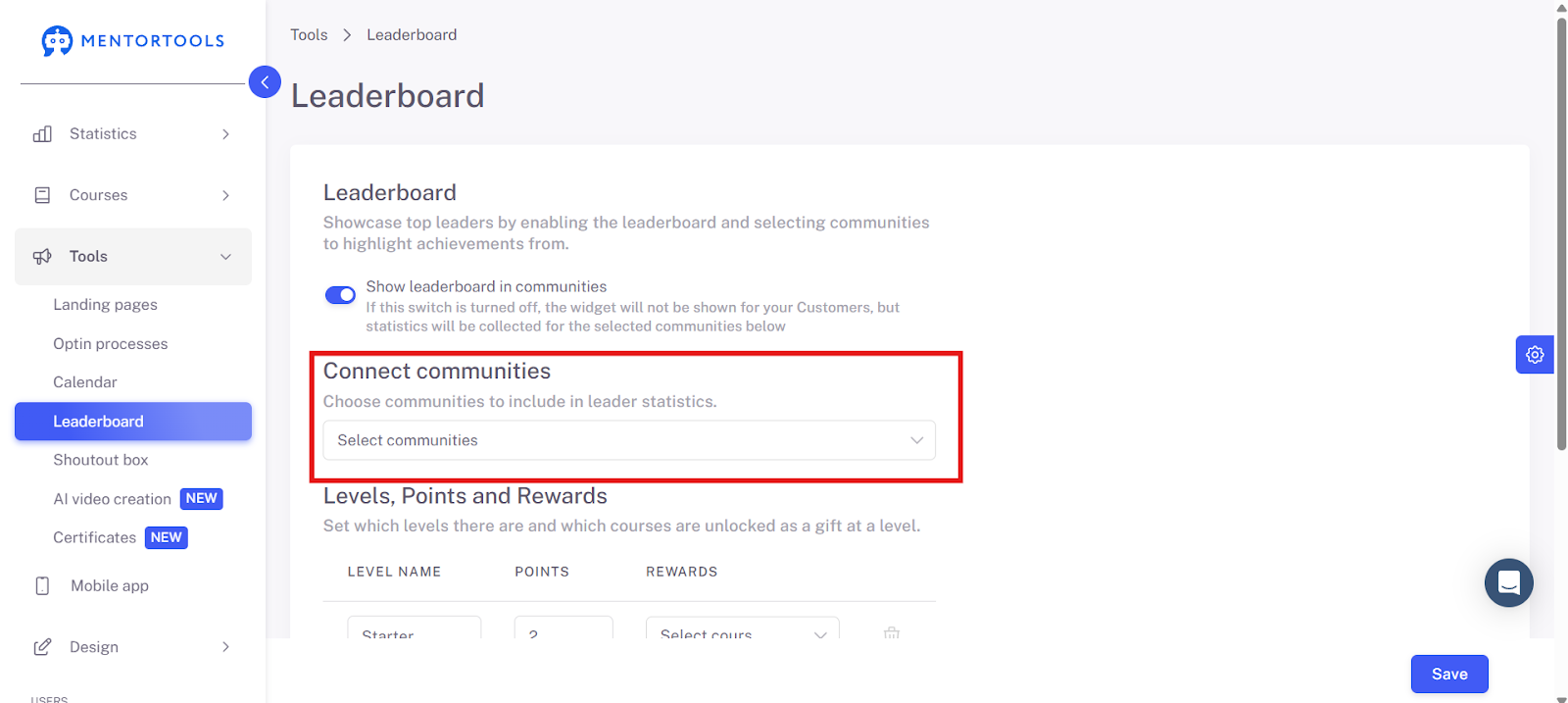
Task: Click the Statistics bar chart icon
Action: pyautogui.click(x=42, y=134)
